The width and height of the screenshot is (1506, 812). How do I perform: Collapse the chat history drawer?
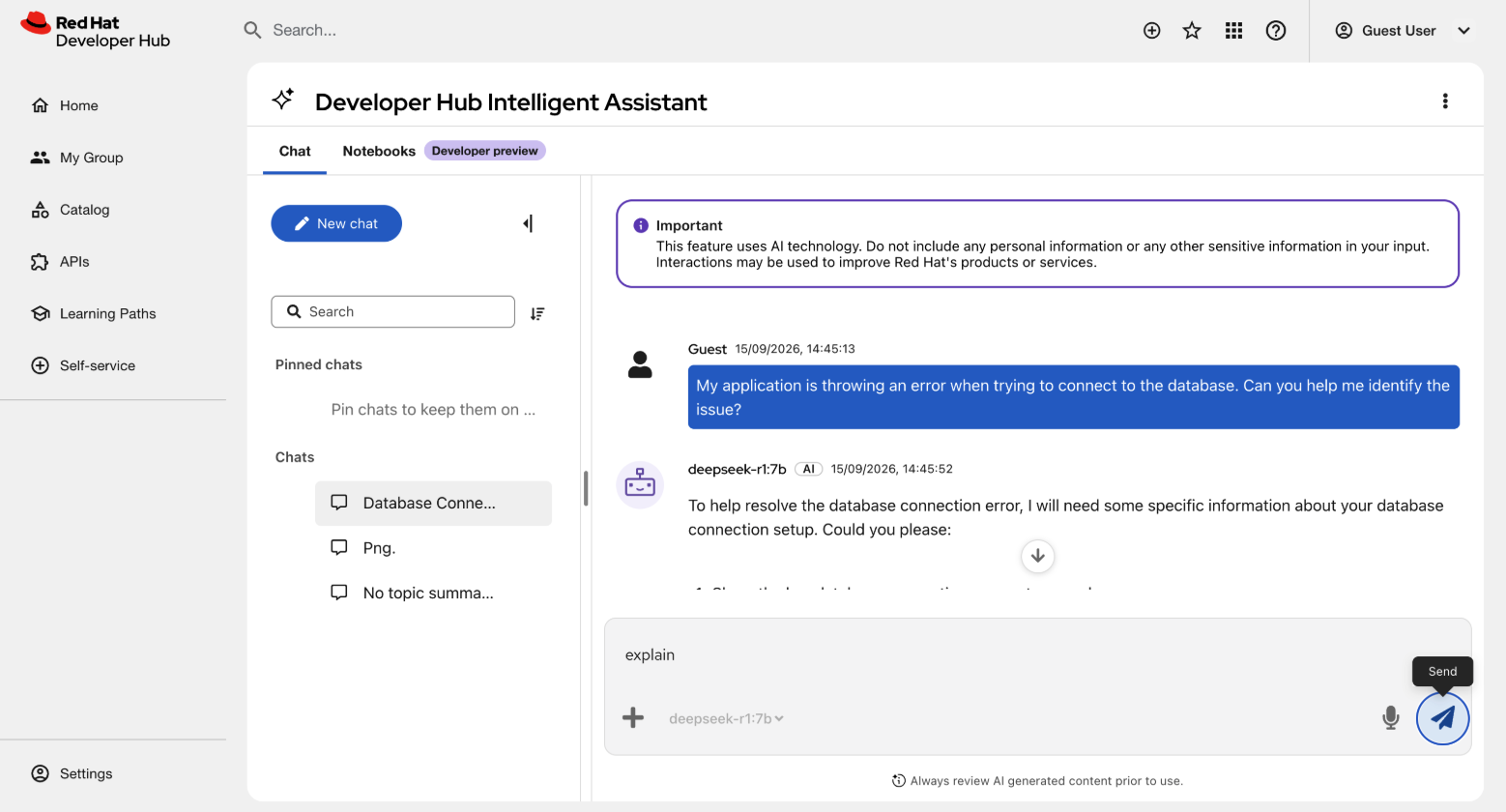coord(528,224)
